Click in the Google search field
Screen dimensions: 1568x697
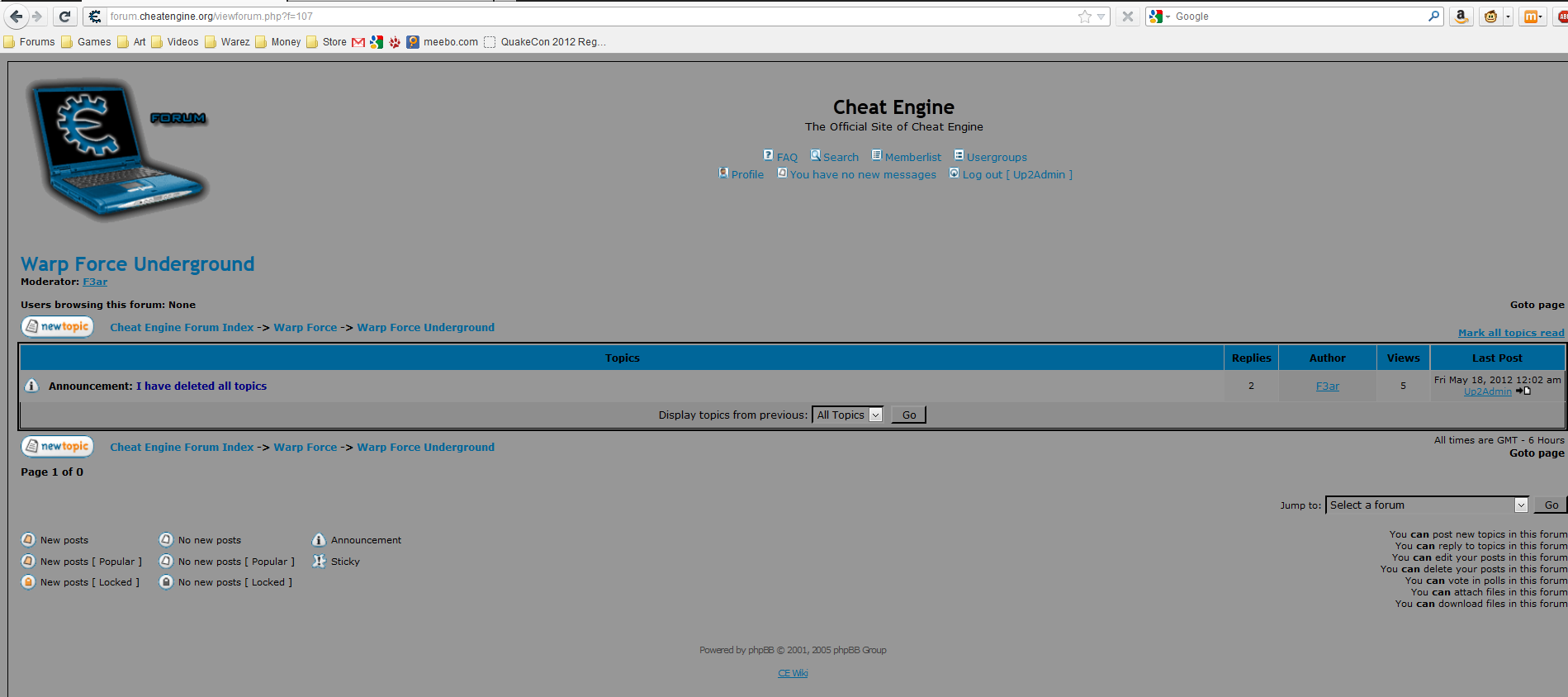[1298, 17]
